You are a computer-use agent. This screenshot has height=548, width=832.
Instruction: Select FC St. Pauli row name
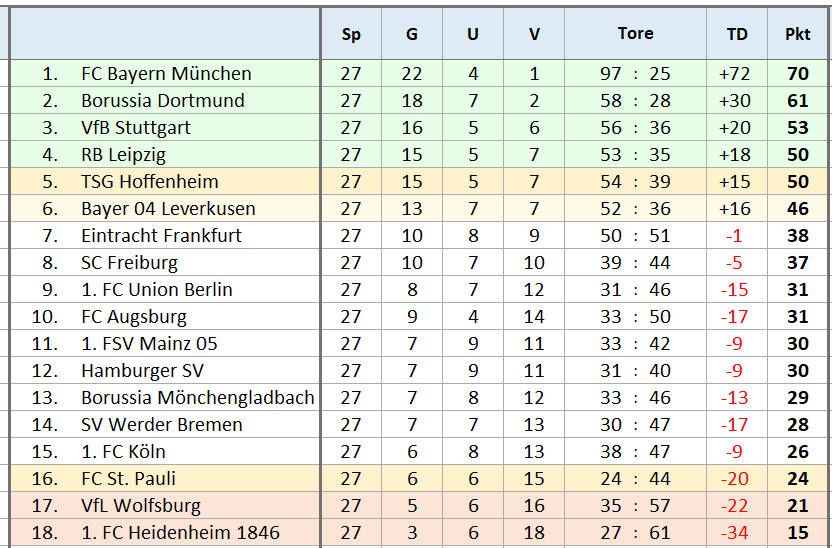pos(129,479)
